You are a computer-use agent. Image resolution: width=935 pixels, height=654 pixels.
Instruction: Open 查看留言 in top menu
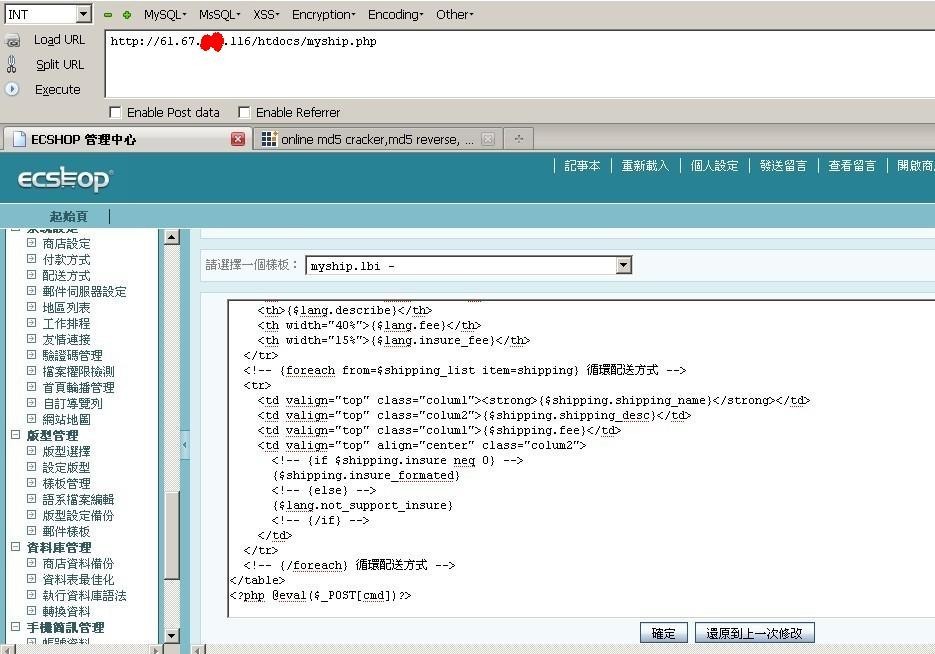[852, 166]
